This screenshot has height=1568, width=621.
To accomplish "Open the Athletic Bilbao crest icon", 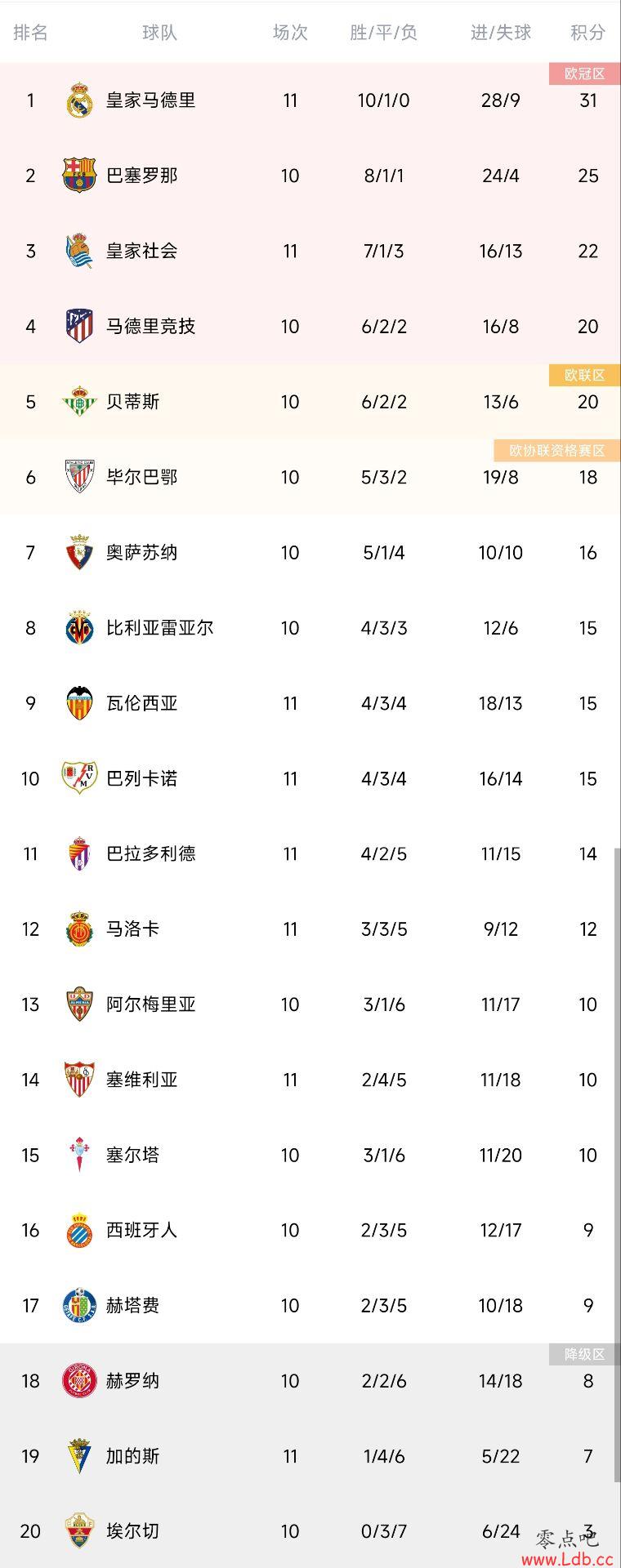I will [79, 477].
